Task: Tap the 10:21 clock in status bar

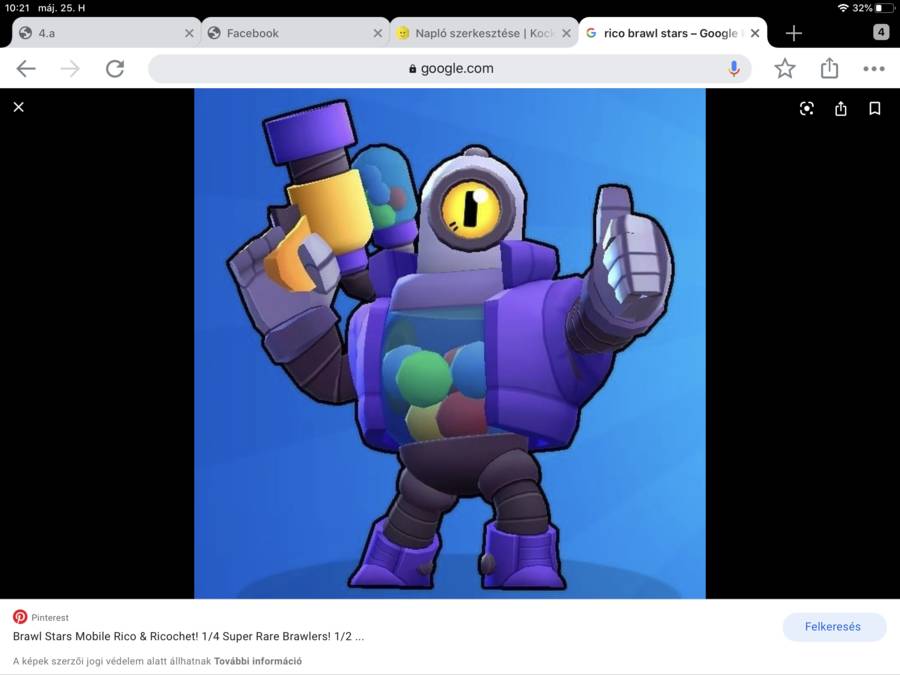Action: click(x=17, y=8)
